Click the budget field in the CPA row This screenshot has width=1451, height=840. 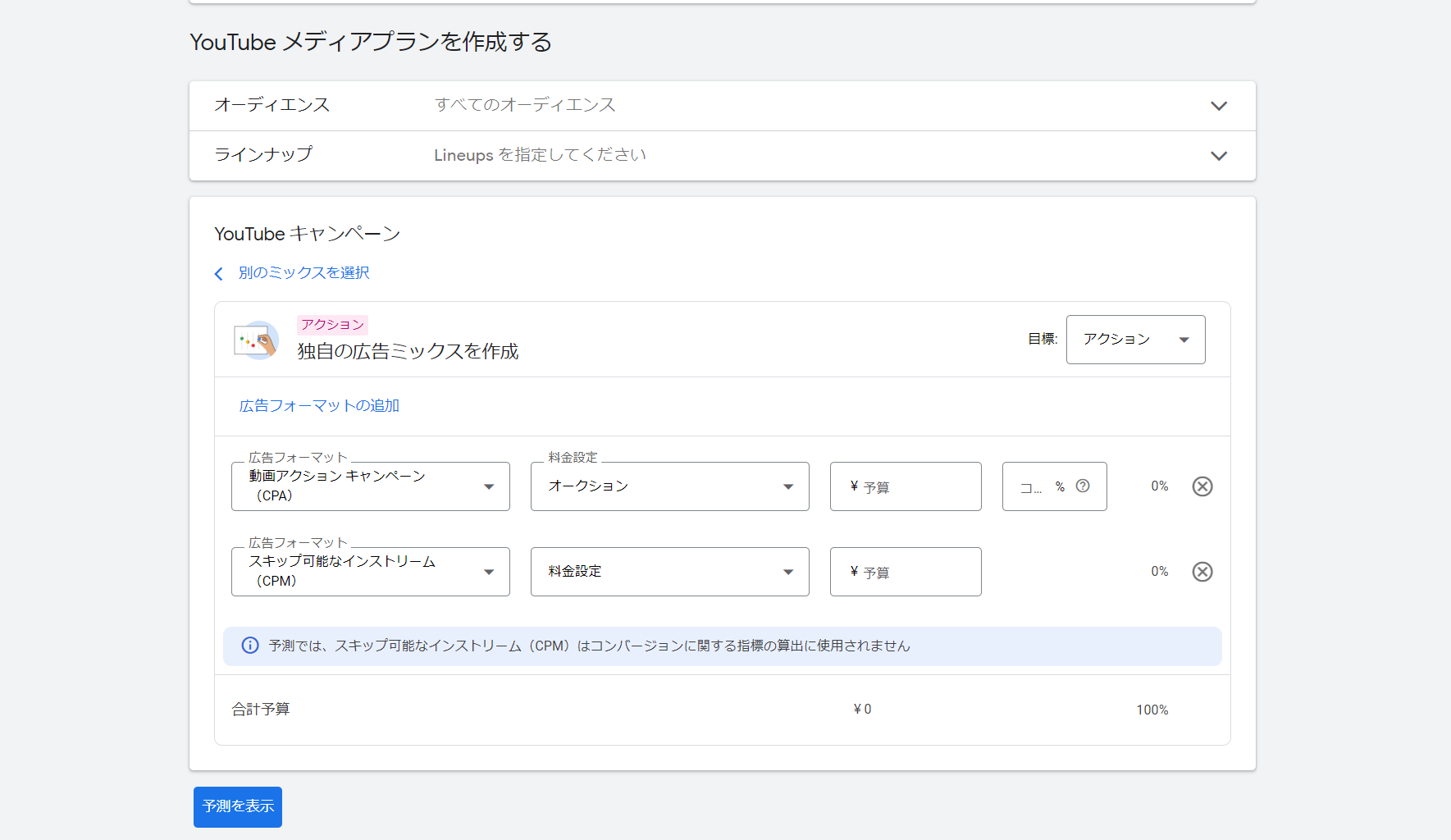906,486
